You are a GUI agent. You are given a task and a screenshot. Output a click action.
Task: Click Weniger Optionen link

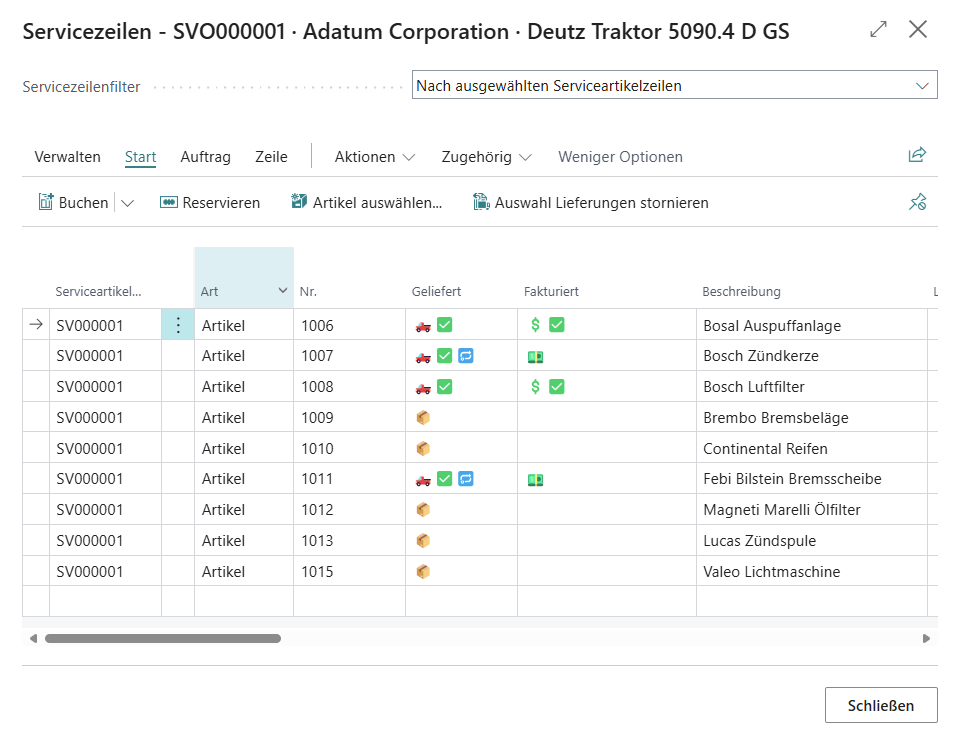[620, 157]
